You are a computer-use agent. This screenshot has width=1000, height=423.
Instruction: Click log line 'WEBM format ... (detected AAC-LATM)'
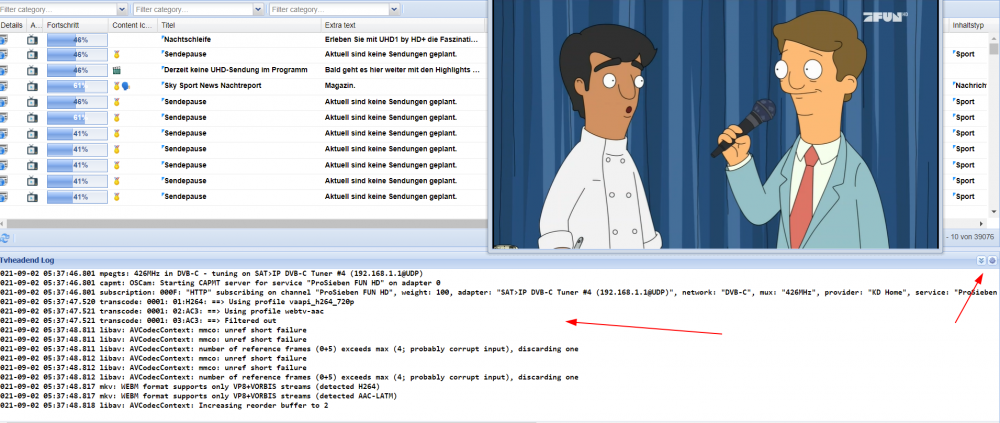[x=198, y=397]
